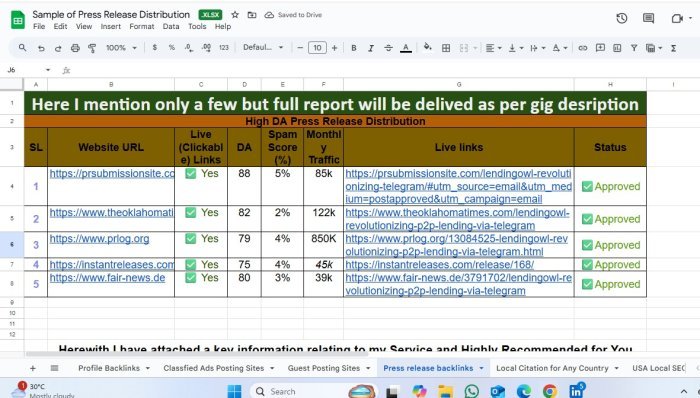Image resolution: width=700 pixels, height=398 pixels.
Task: Insert a chart
Action: pyautogui.click(x=617, y=48)
